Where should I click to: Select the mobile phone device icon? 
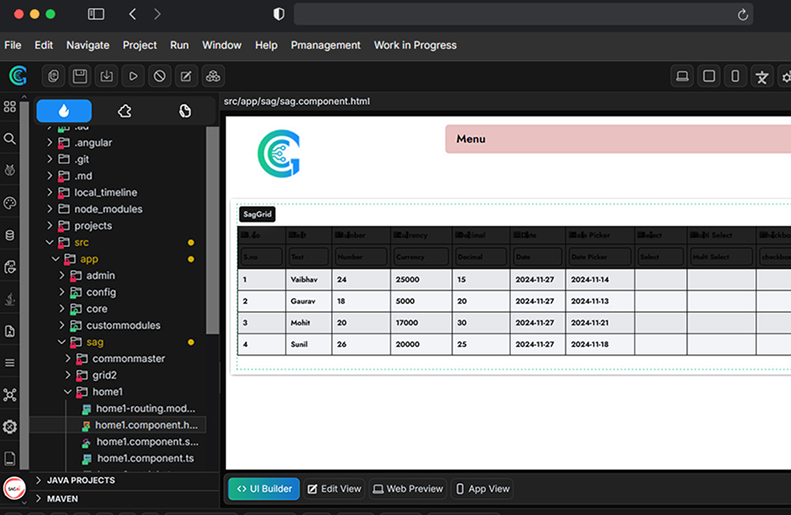click(x=735, y=76)
